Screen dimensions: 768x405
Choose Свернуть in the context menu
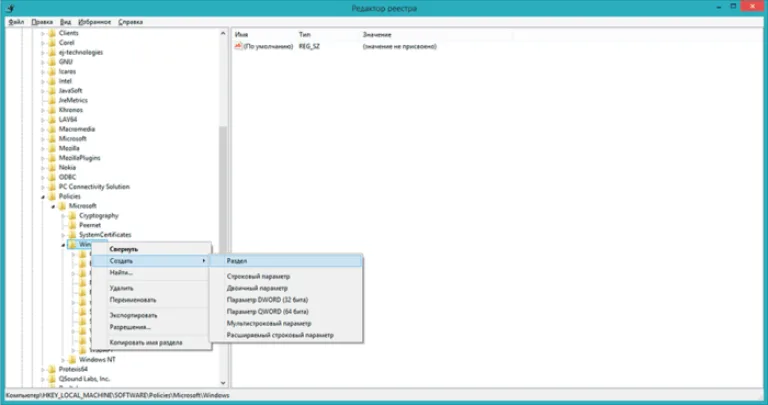(x=152, y=249)
